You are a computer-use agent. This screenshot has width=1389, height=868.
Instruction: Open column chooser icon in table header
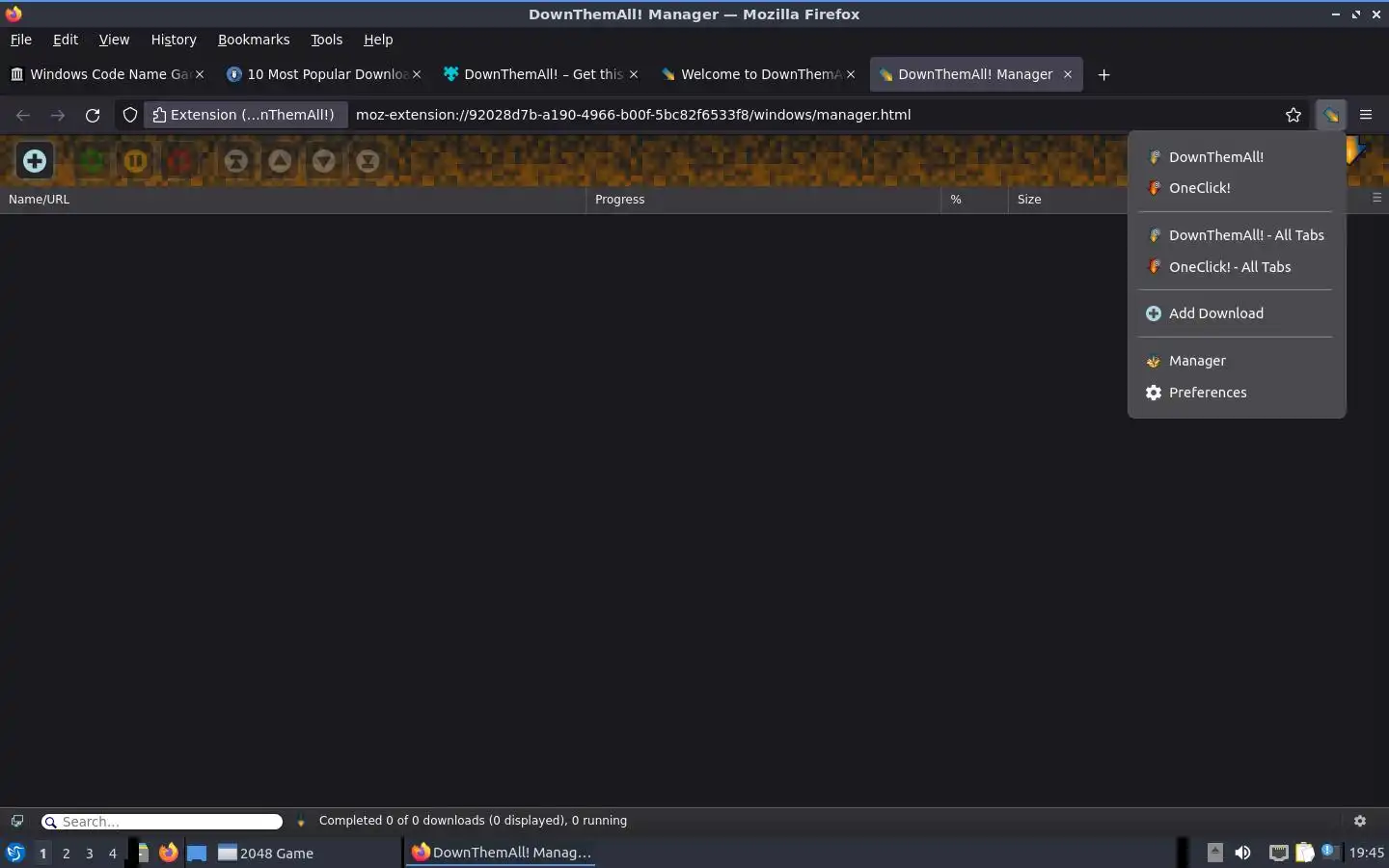pos(1376,198)
